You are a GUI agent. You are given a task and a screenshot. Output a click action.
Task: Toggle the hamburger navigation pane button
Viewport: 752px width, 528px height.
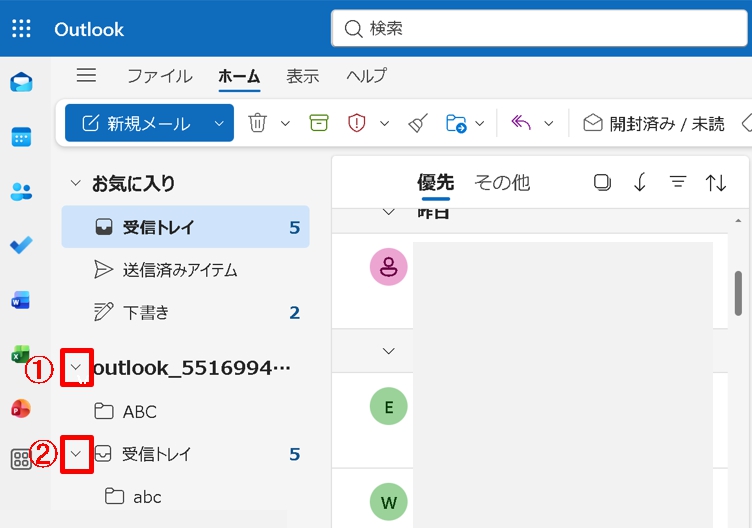[87, 76]
